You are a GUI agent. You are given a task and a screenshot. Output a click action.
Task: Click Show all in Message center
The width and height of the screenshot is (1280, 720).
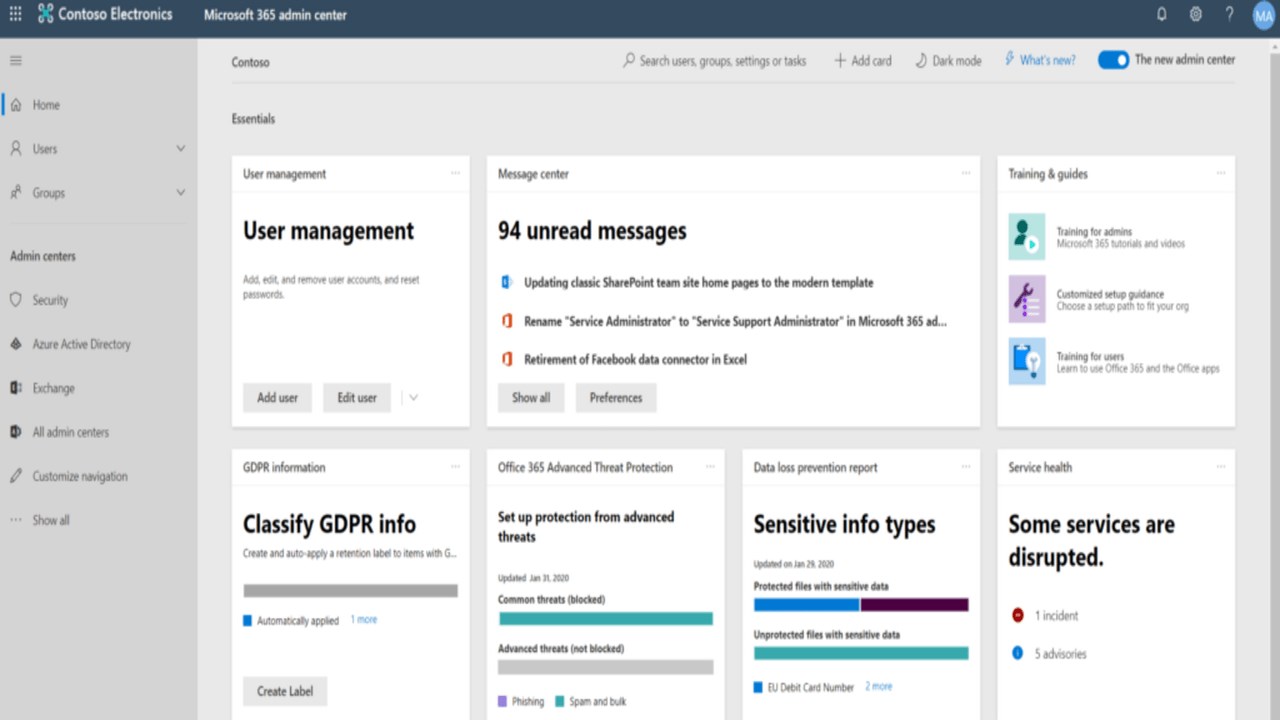(x=531, y=397)
